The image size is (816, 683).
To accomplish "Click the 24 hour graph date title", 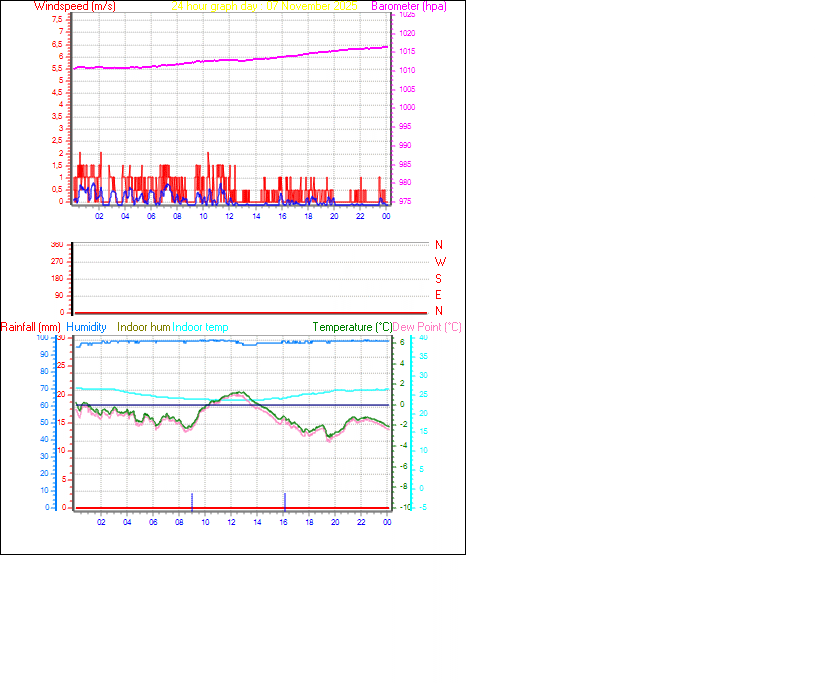I will 262,6.
